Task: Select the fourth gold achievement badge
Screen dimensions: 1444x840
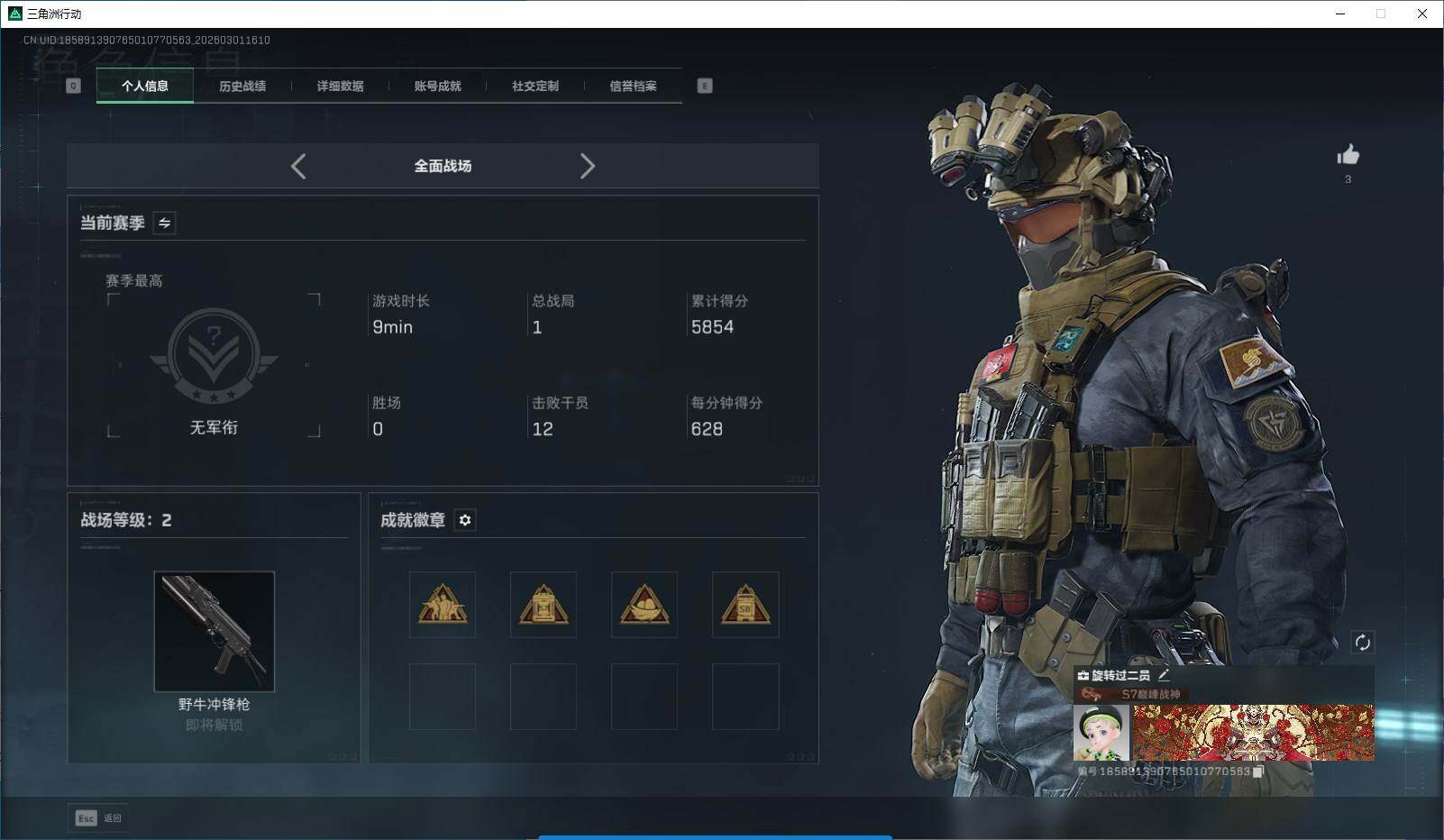Action: pyautogui.click(x=745, y=605)
